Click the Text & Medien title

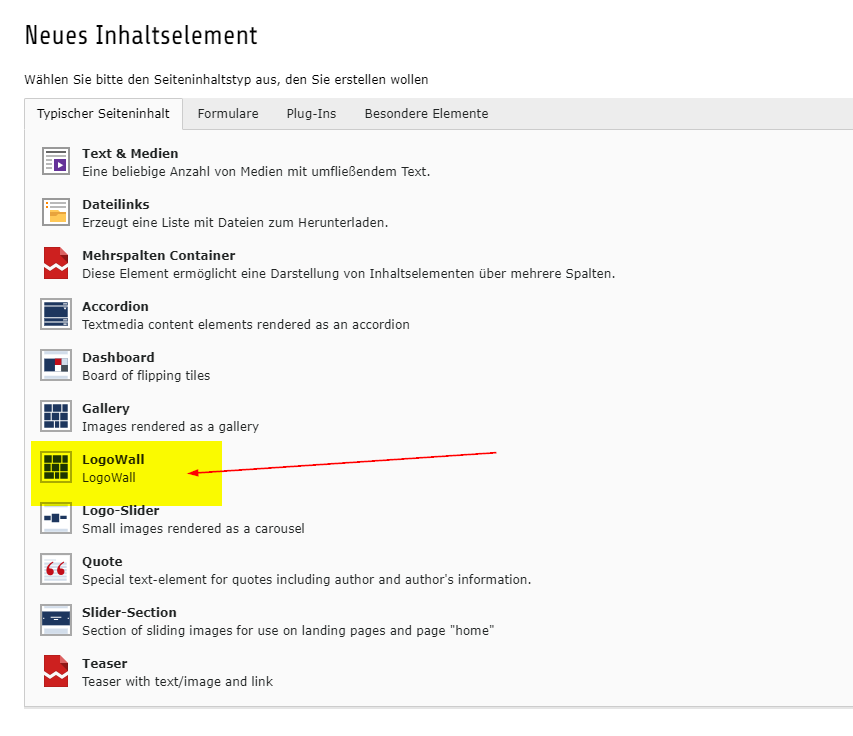(x=130, y=153)
